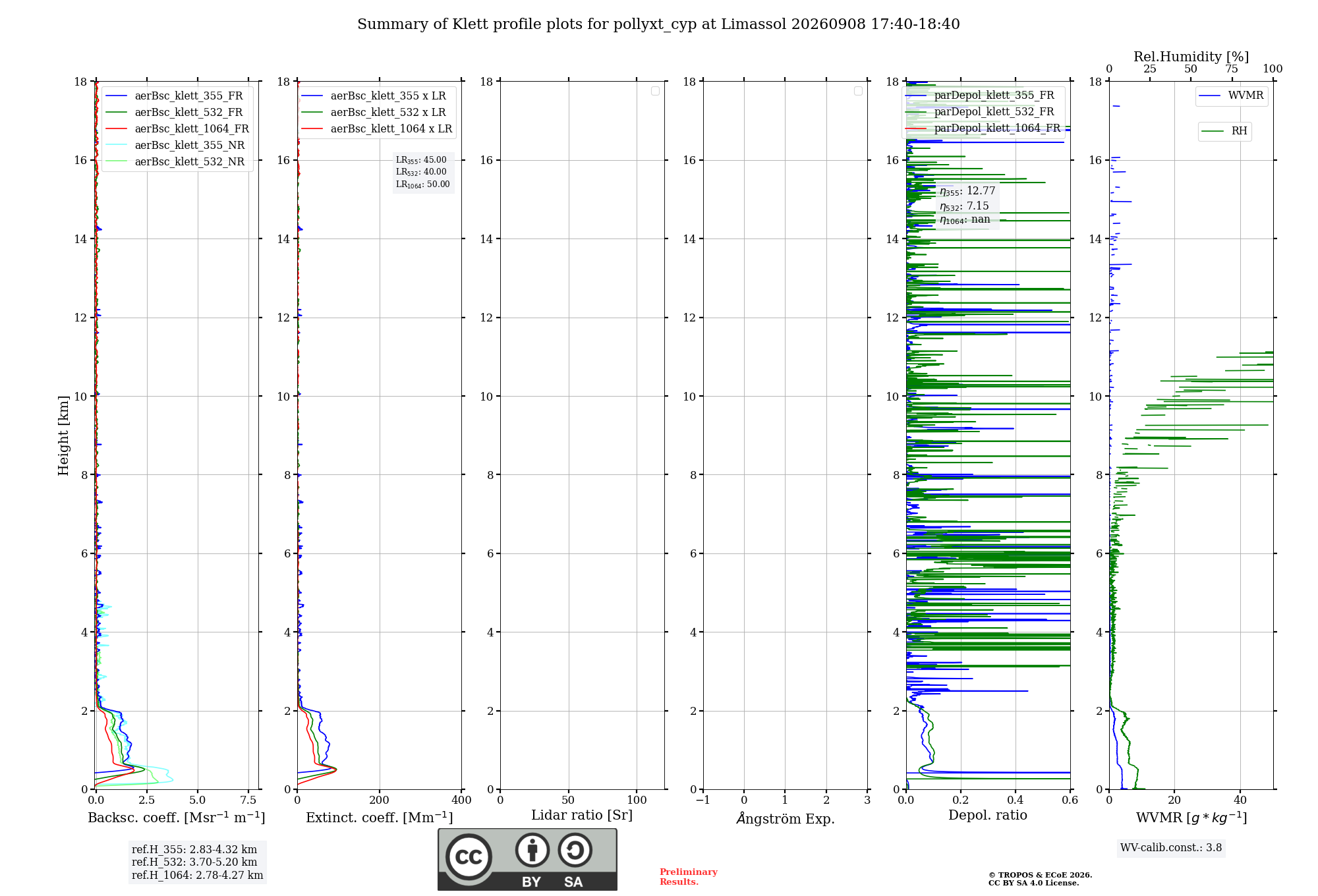Click the empty legend box in Ångström panel
This screenshot has height=896, width=1318.
click(858, 91)
